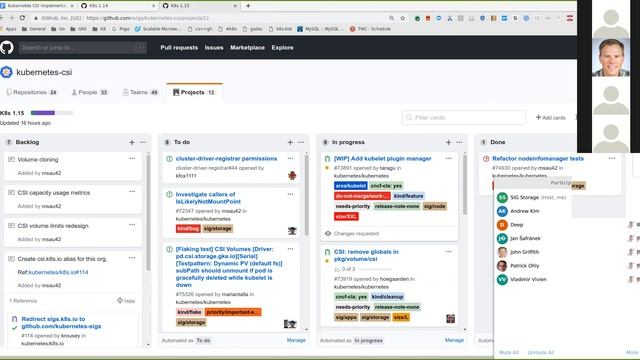Viewport: 640px width, 360px height.
Task: Open CSI: remove globals in pkg/volume/csi
Action: 366,256
